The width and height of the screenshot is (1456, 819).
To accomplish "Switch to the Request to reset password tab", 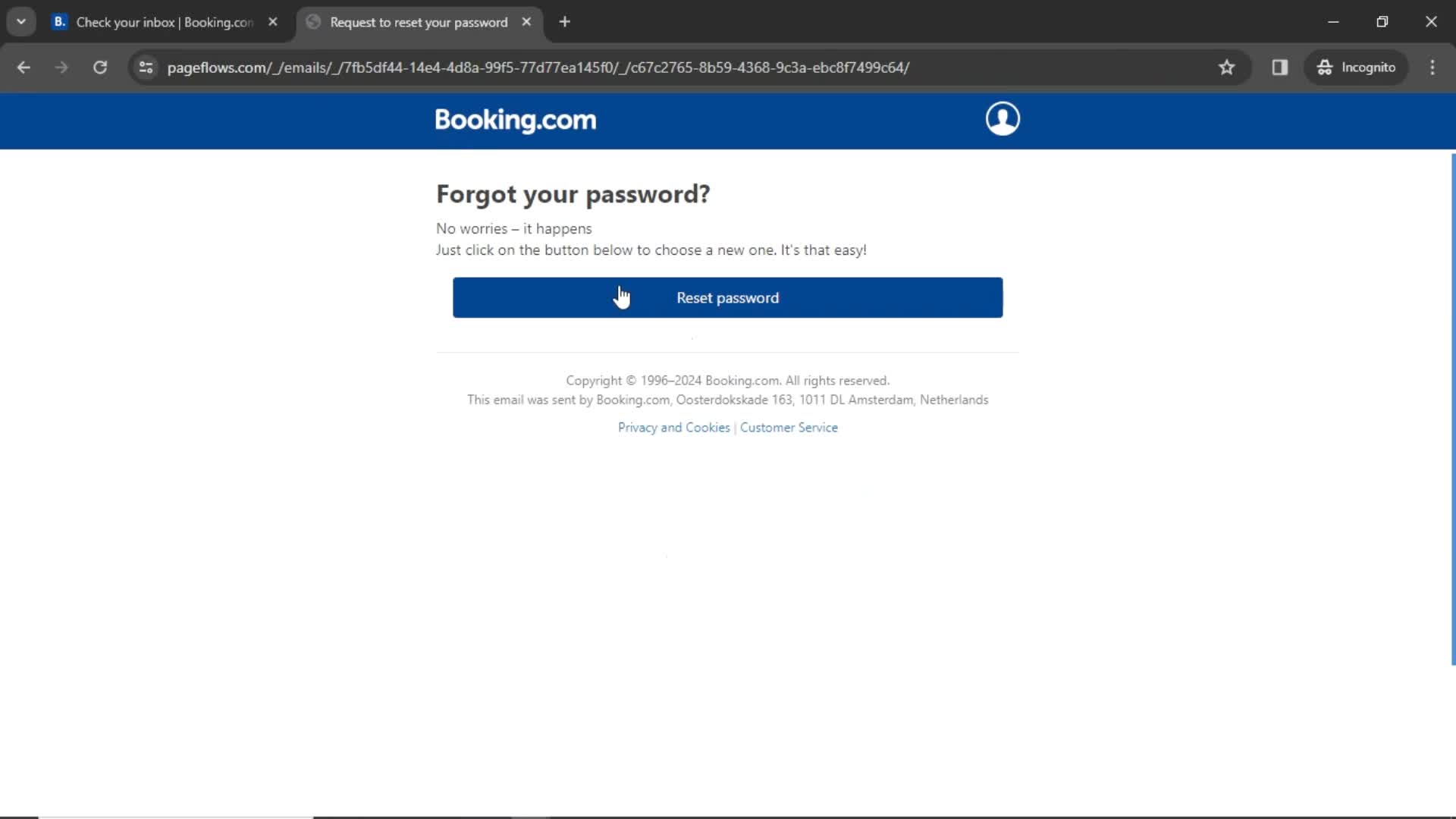I will pyautogui.click(x=418, y=22).
